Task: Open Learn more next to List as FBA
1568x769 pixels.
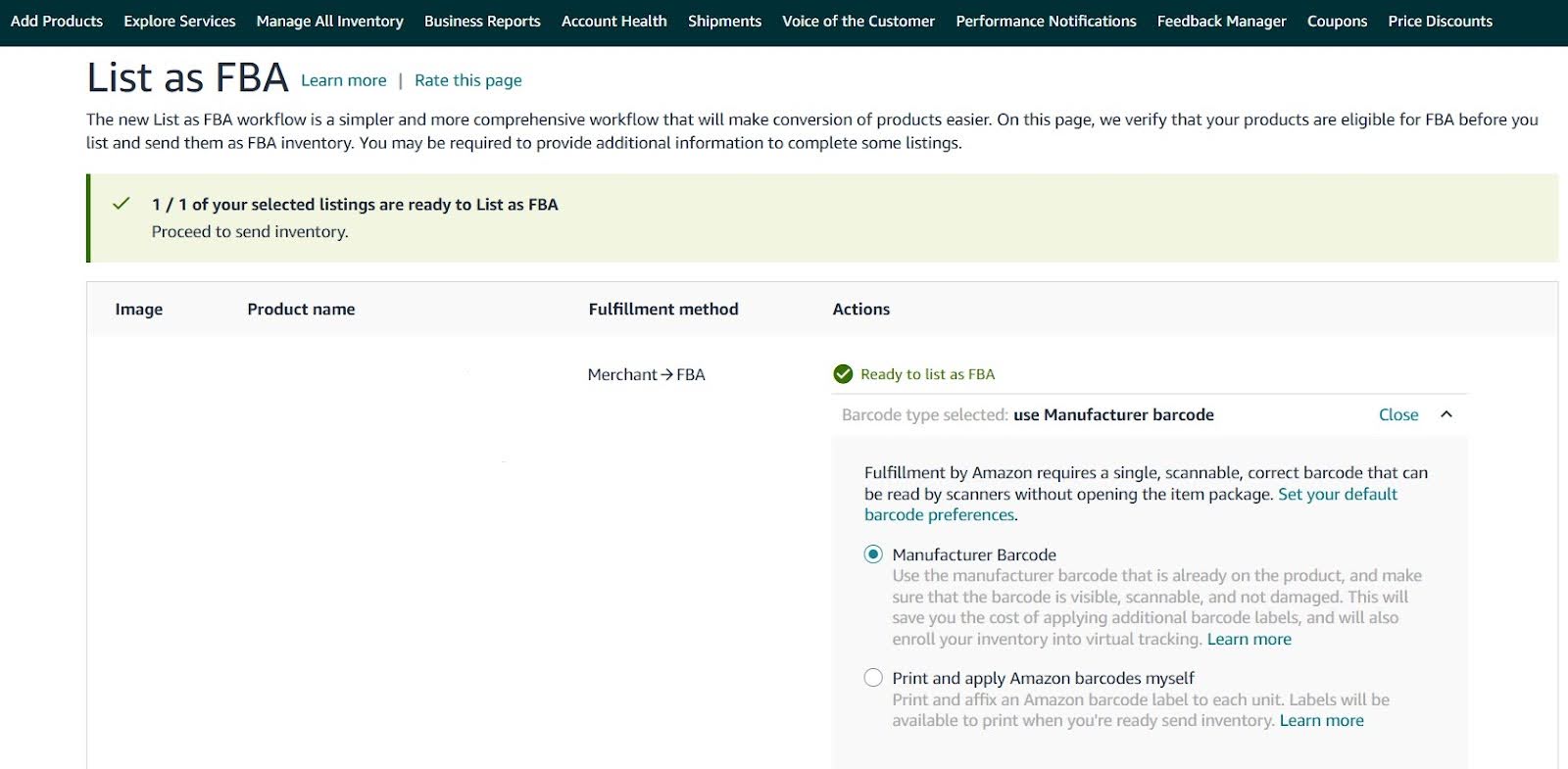Action: point(343,80)
